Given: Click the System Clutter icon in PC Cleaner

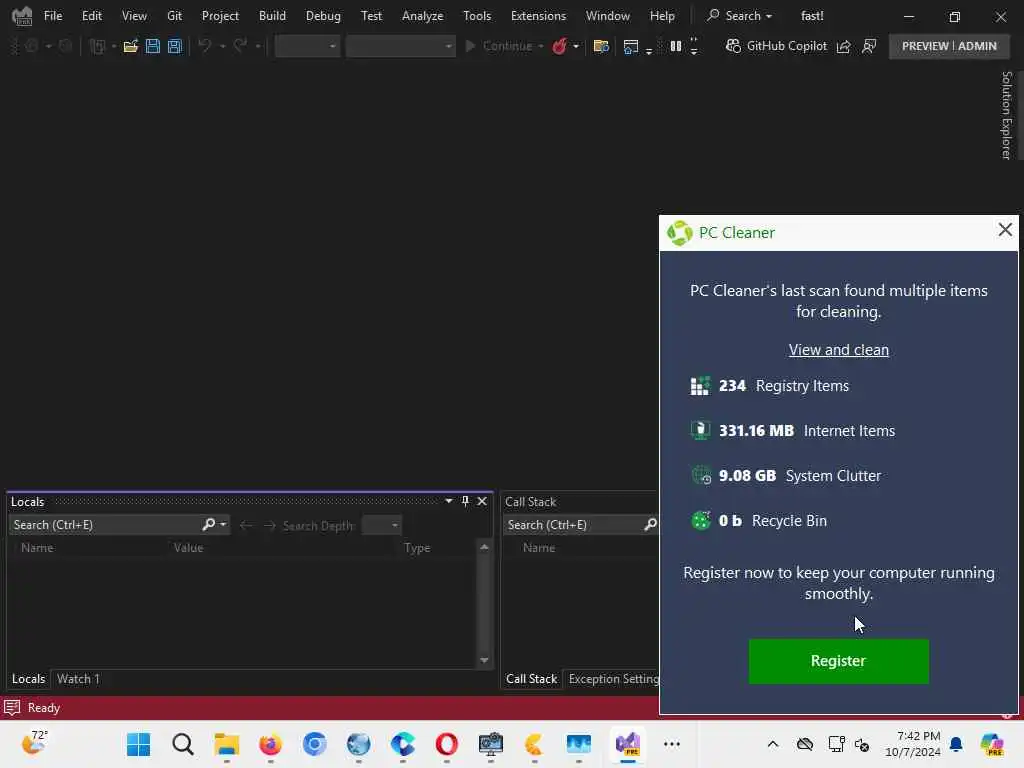Looking at the screenshot, I should click(x=701, y=475).
